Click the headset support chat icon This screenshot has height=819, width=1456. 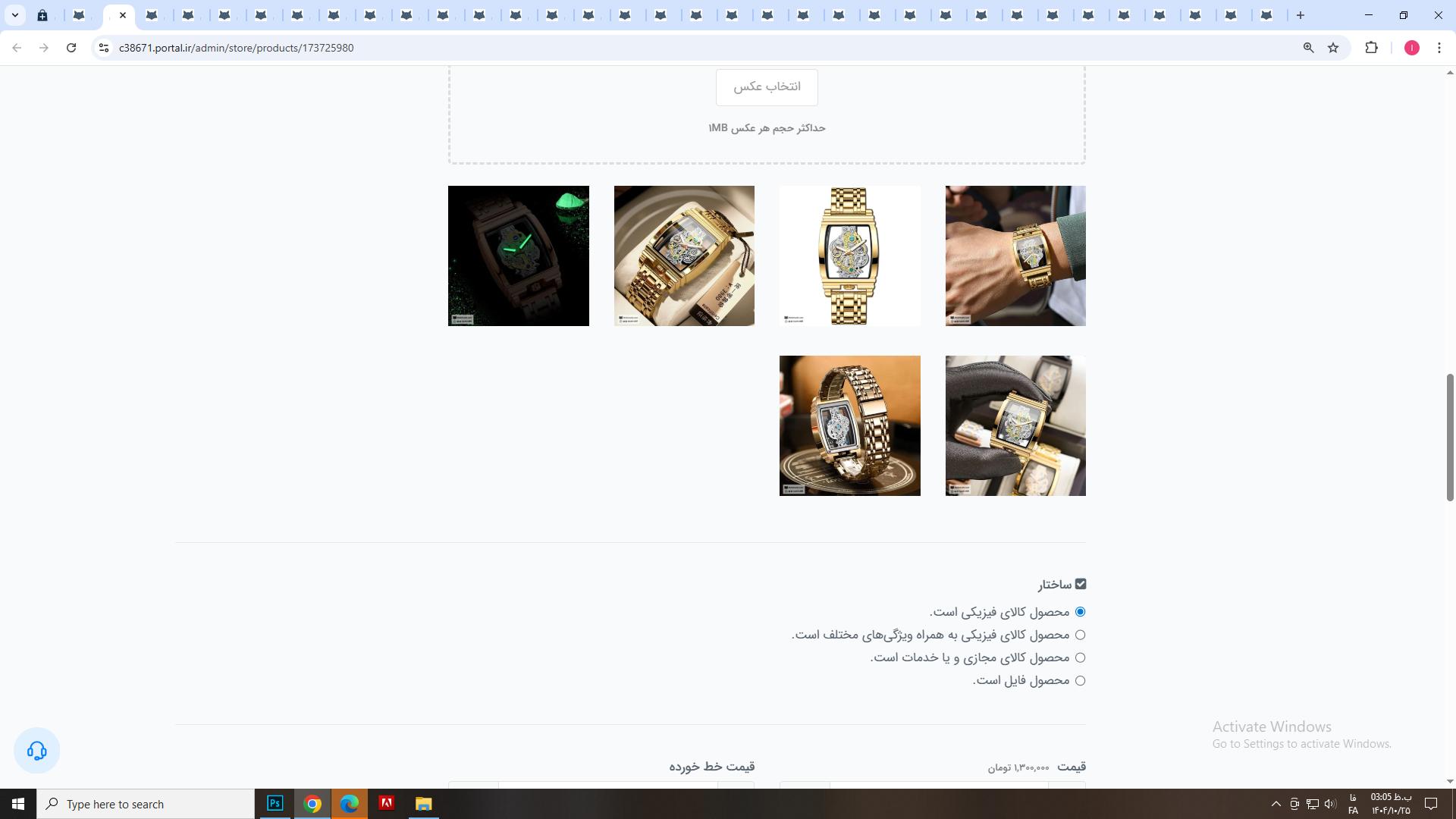(36, 751)
